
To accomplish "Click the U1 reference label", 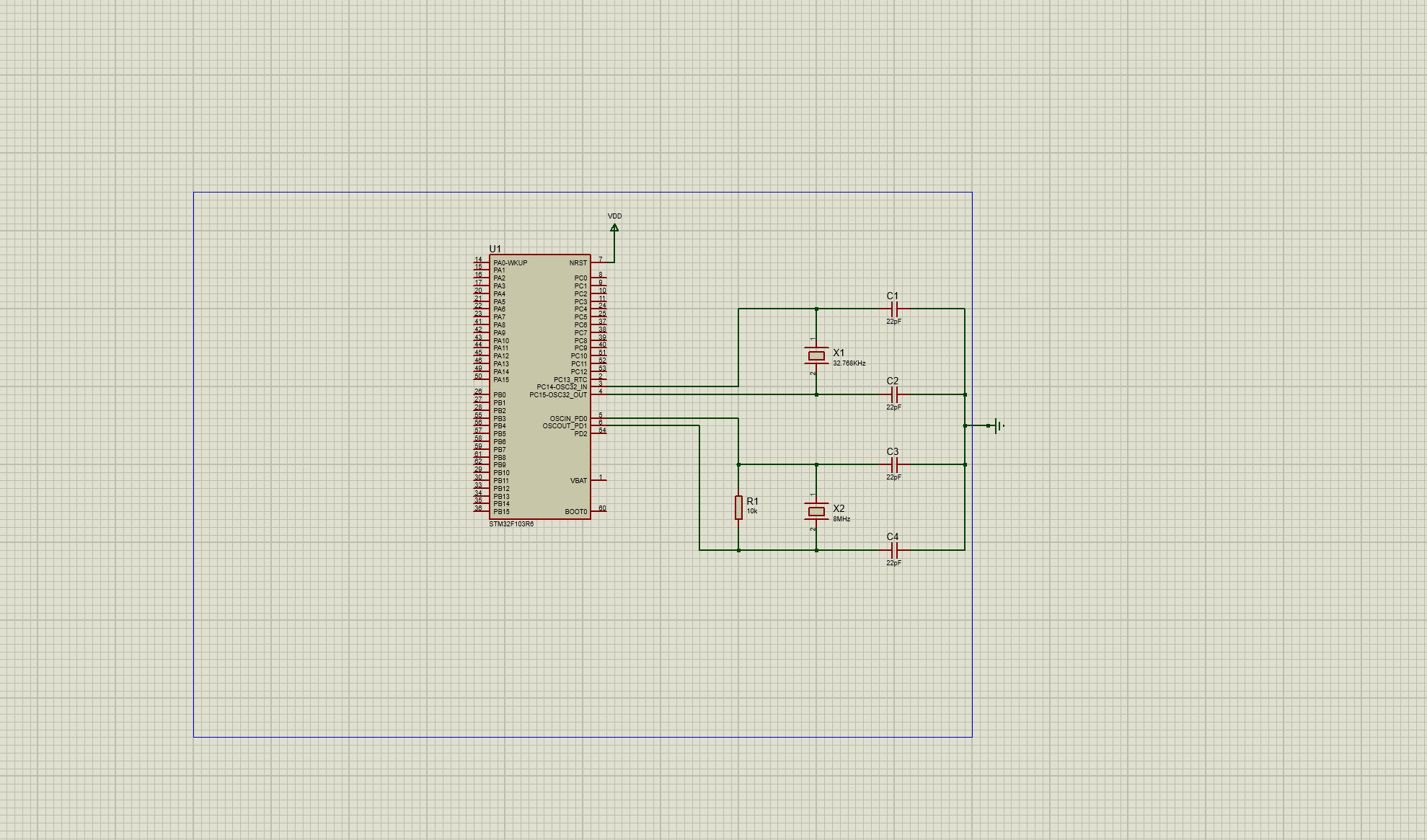I will point(495,249).
